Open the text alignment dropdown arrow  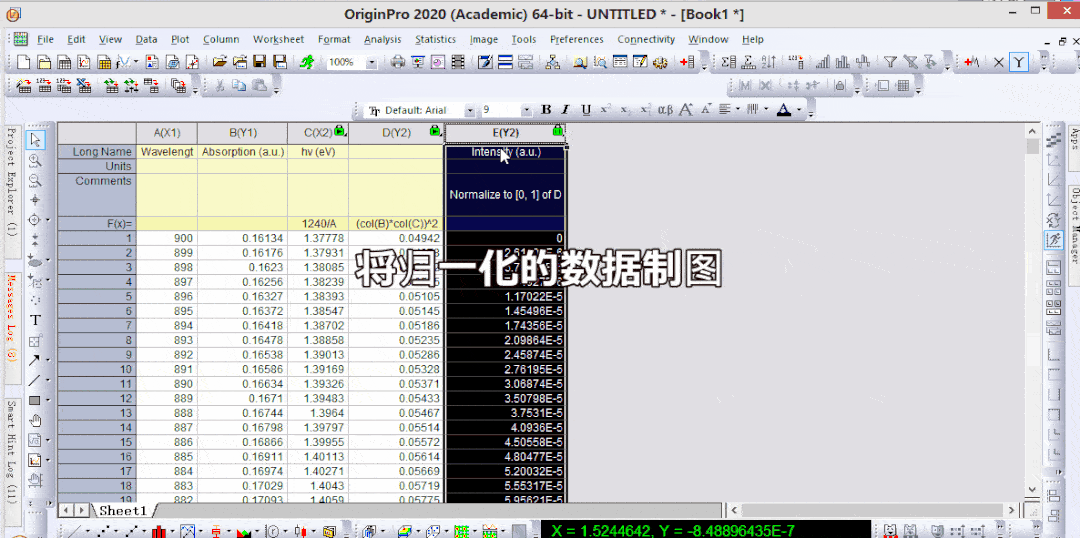pos(738,110)
